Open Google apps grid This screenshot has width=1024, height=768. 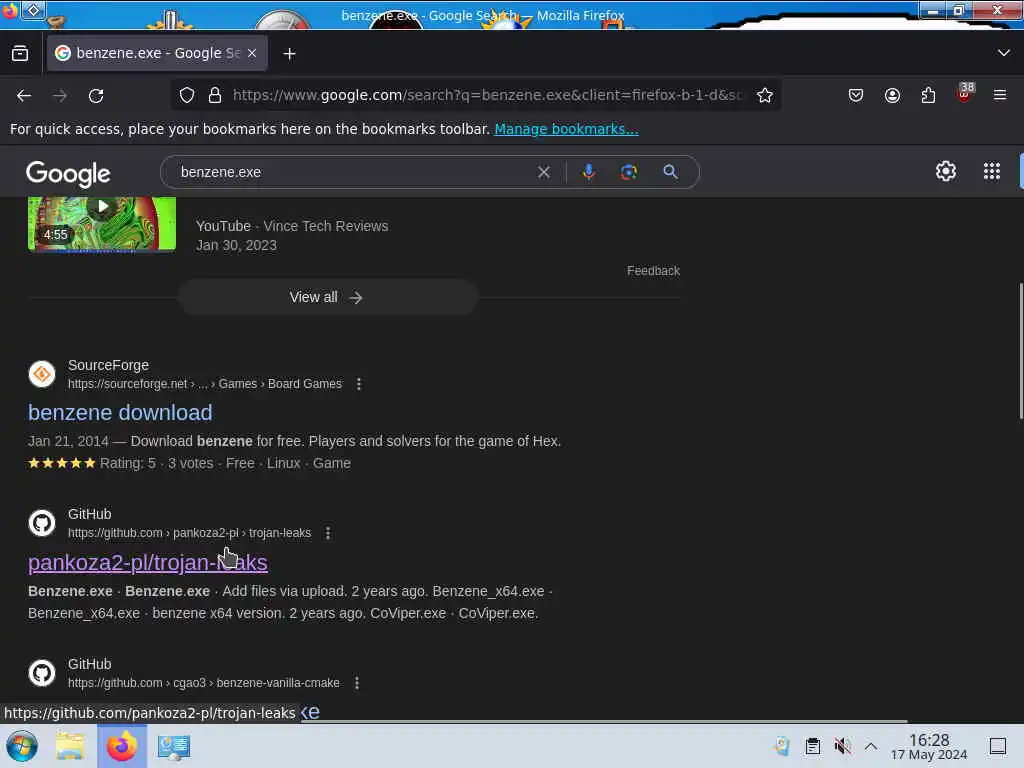coord(991,171)
